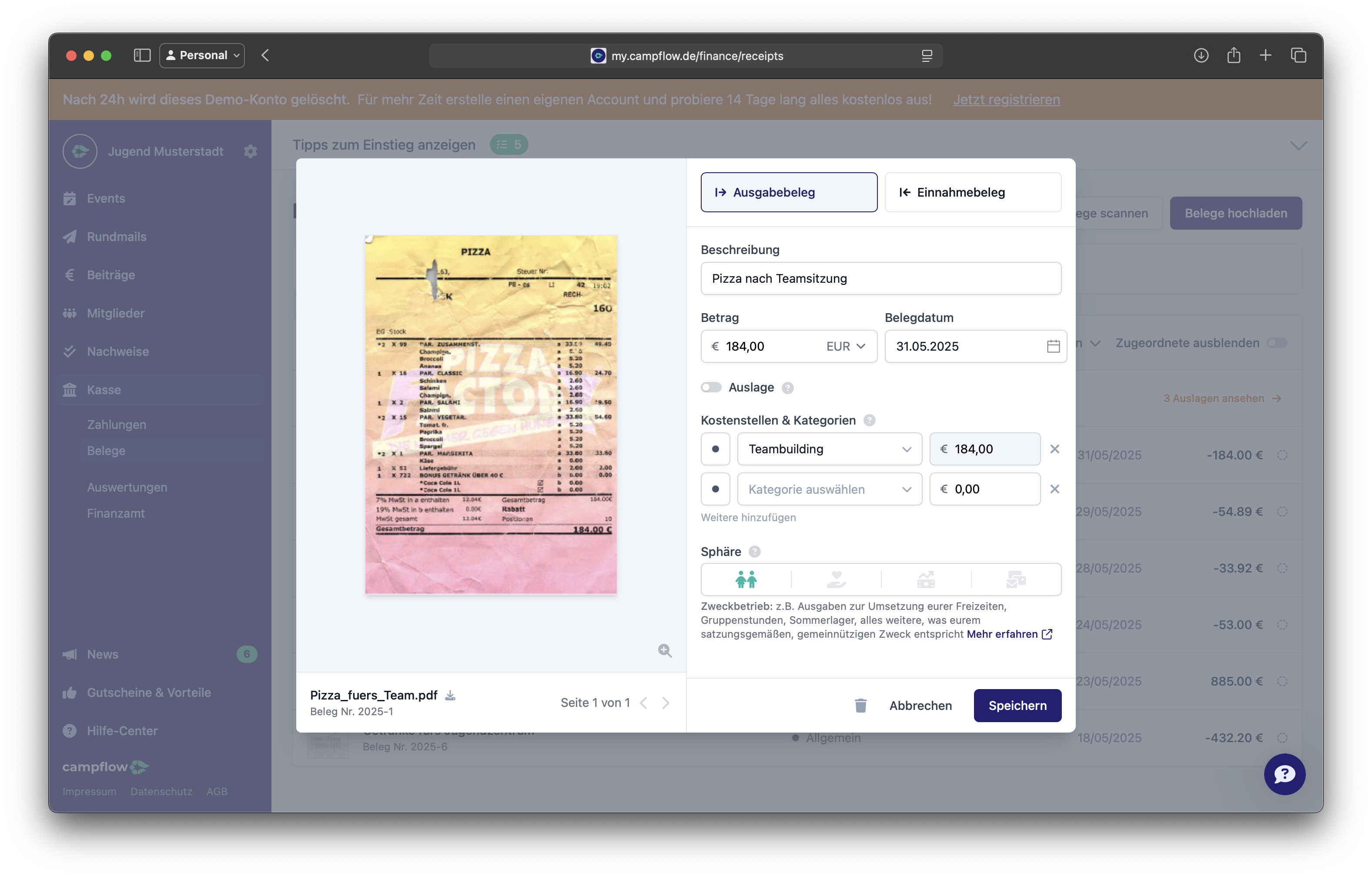
Task: Open the Kategorie auswählen dropdown
Action: (x=830, y=489)
